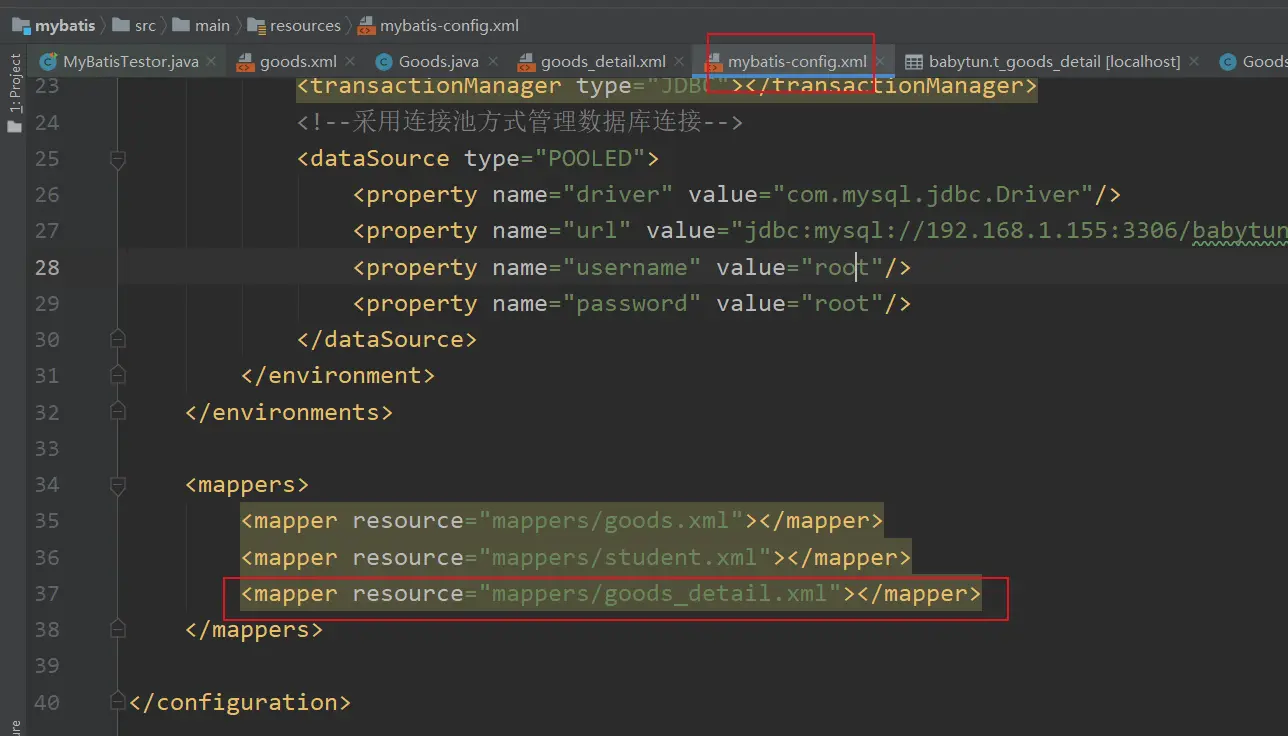The image size is (1288, 736).
Task: Fold the closing configuration tag marker
Action: point(118,702)
